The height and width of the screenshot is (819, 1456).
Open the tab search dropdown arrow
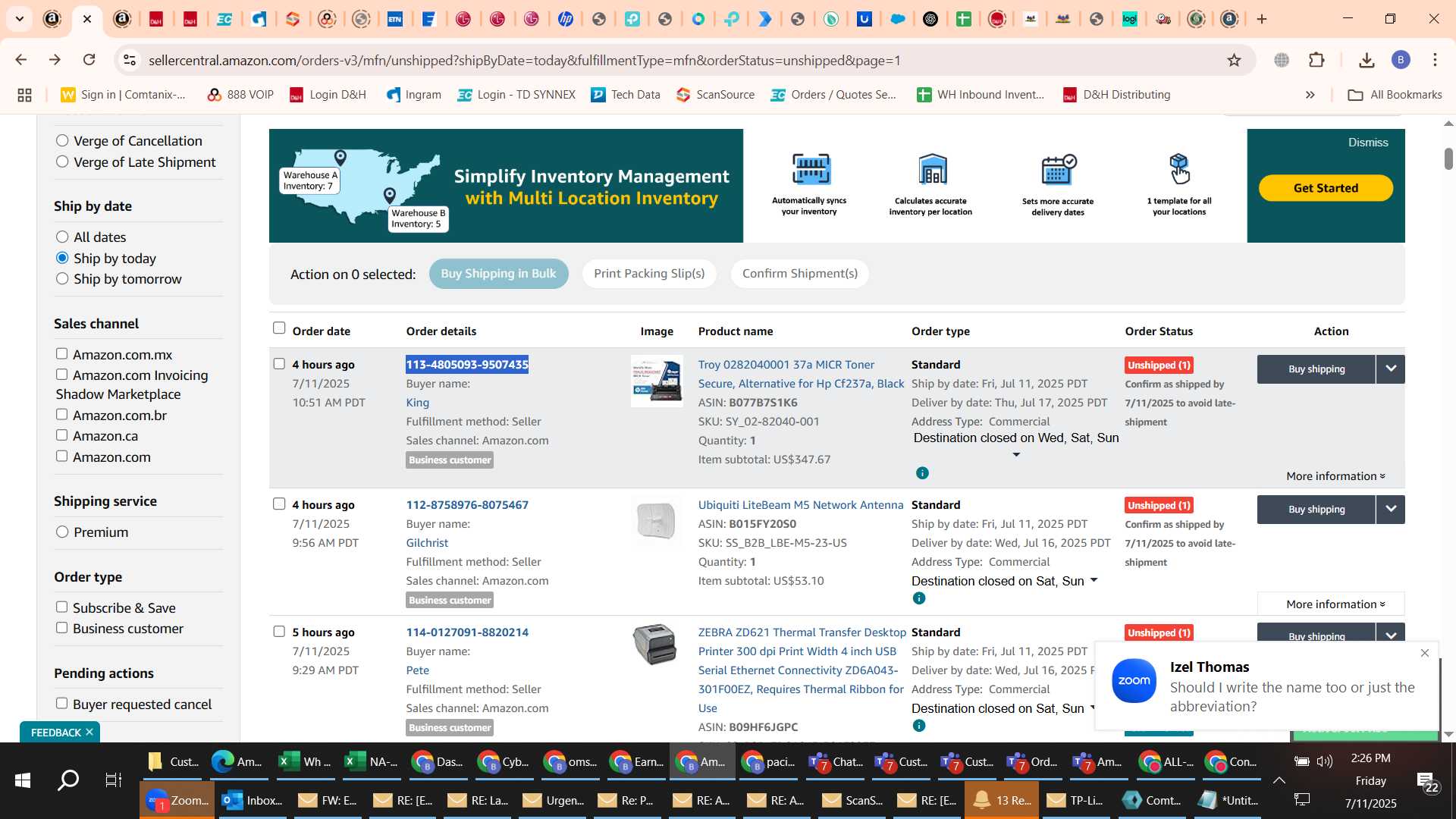[x=20, y=19]
